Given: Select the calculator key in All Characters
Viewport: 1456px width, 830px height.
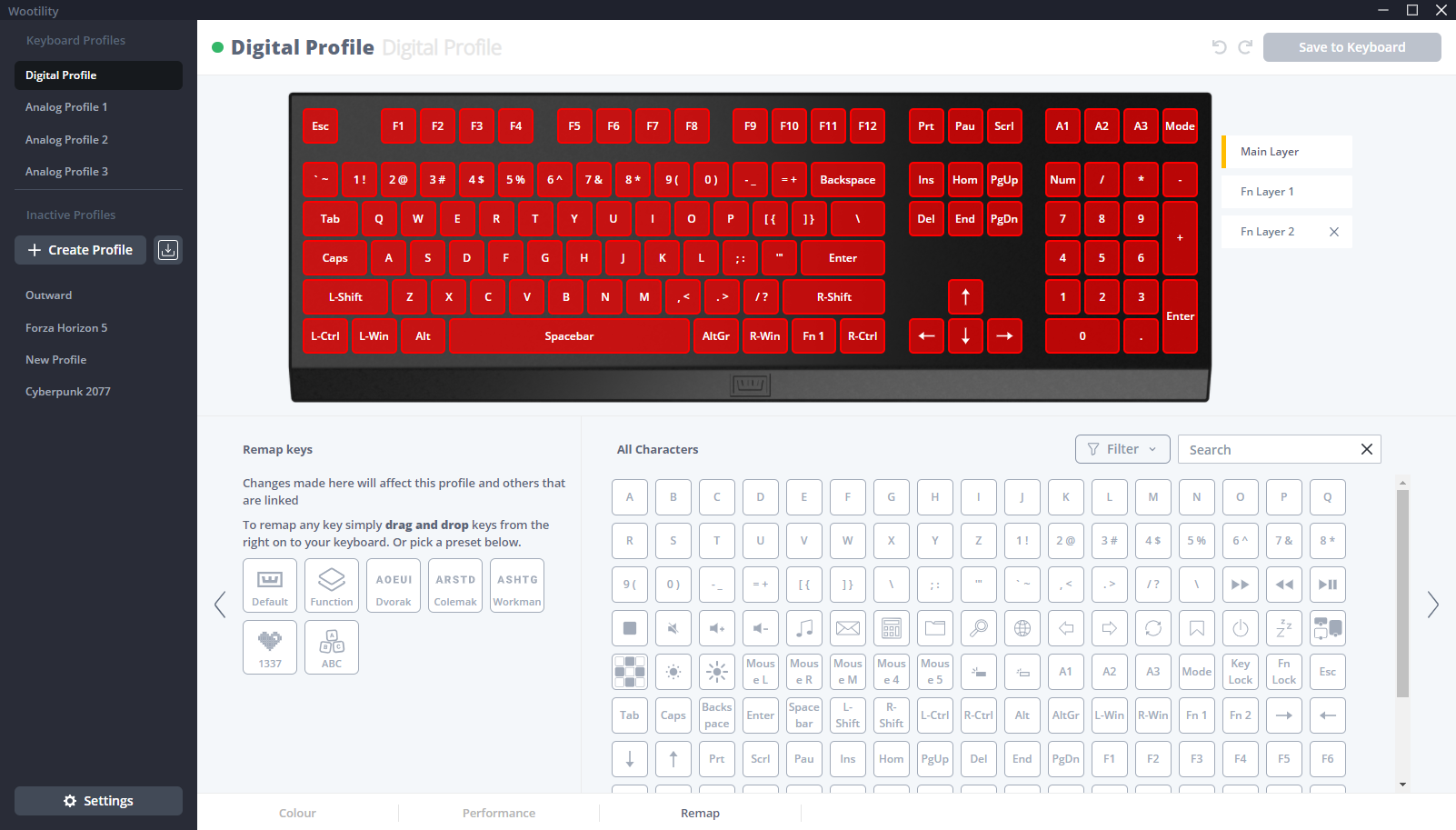Looking at the screenshot, I should click(892, 628).
